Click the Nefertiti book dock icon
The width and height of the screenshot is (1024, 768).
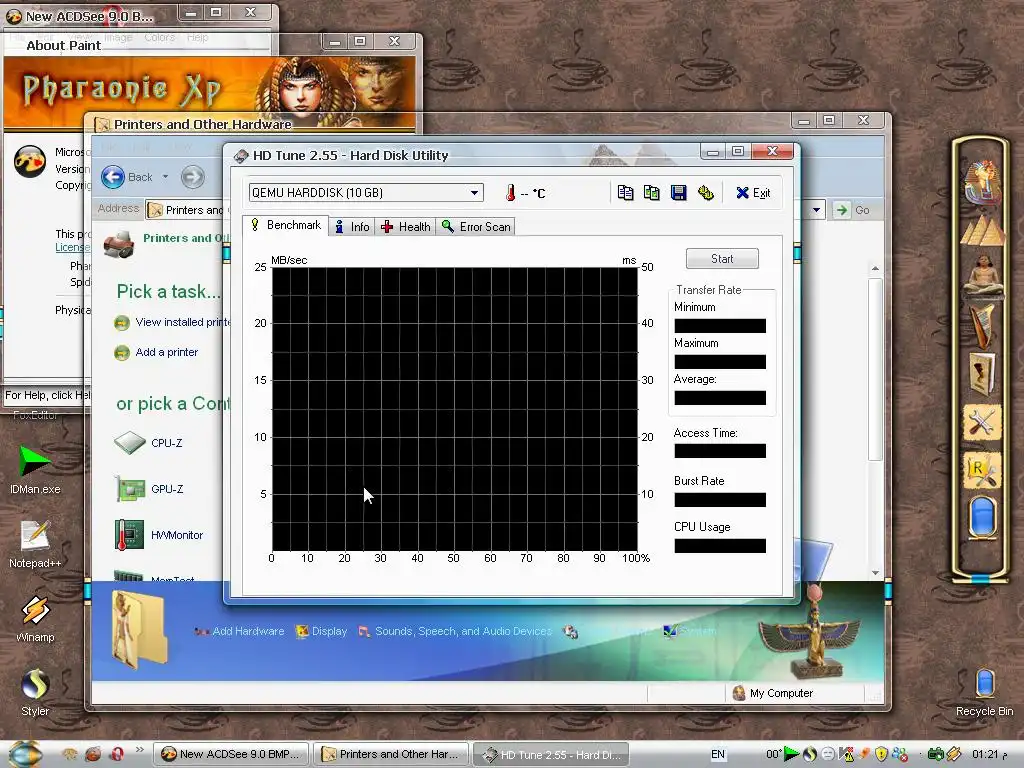[982, 373]
